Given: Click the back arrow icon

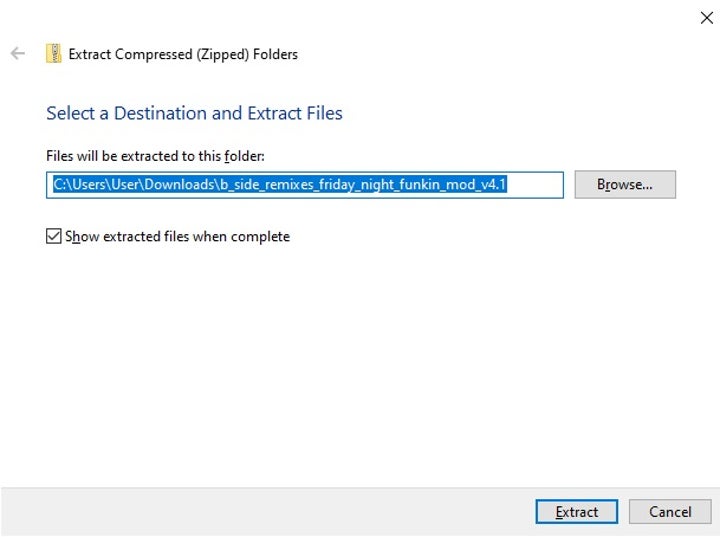Looking at the screenshot, I should (18, 54).
